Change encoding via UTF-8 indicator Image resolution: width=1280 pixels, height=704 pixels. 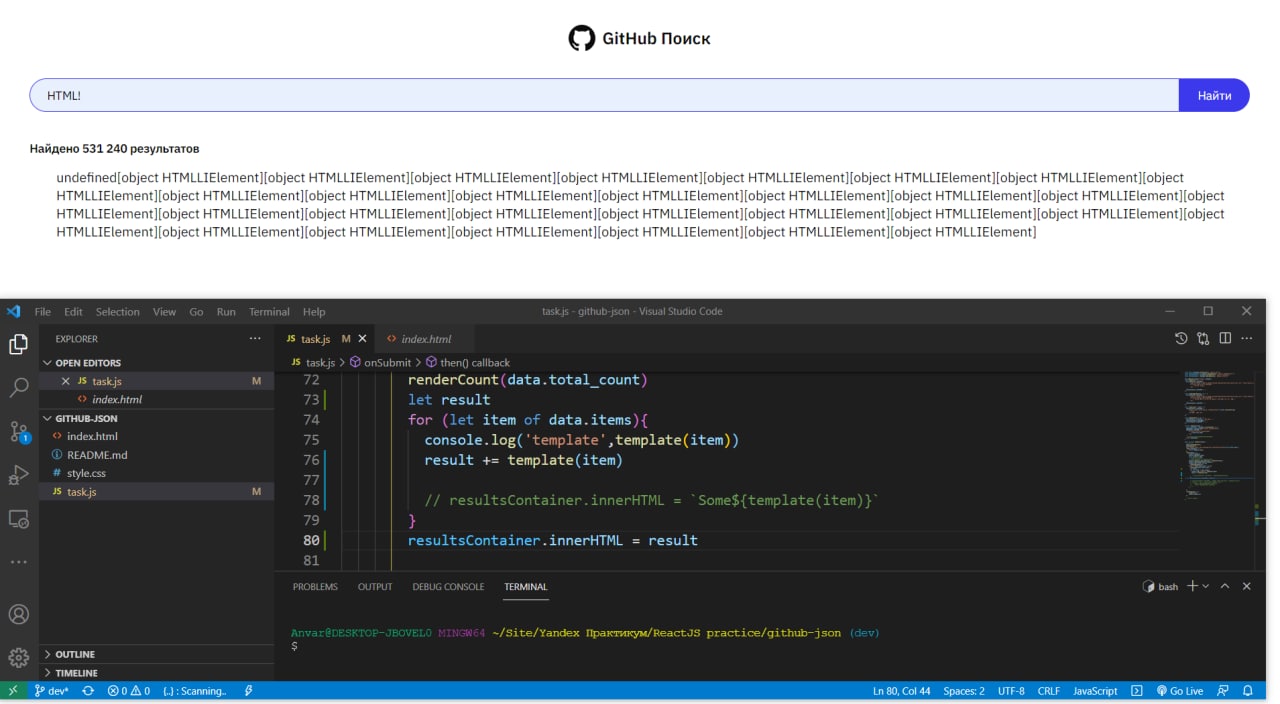click(x=1011, y=691)
